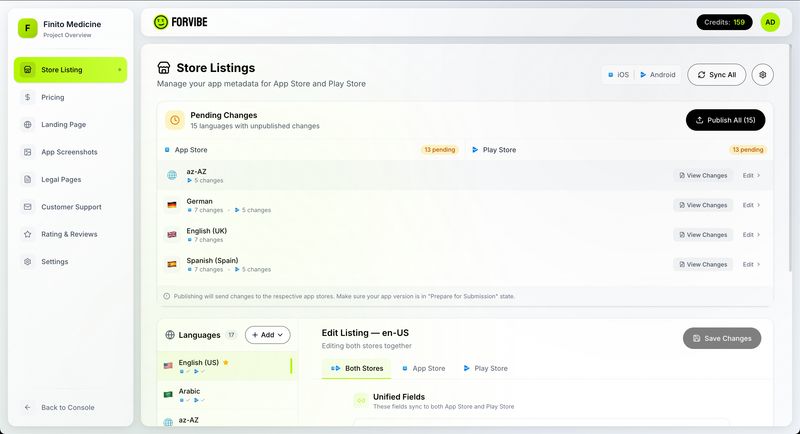Image resolution: width=800 pixels, height=434 pixels.
Task: Click the Pending Changes clock icon
Action: coord(174,120)
